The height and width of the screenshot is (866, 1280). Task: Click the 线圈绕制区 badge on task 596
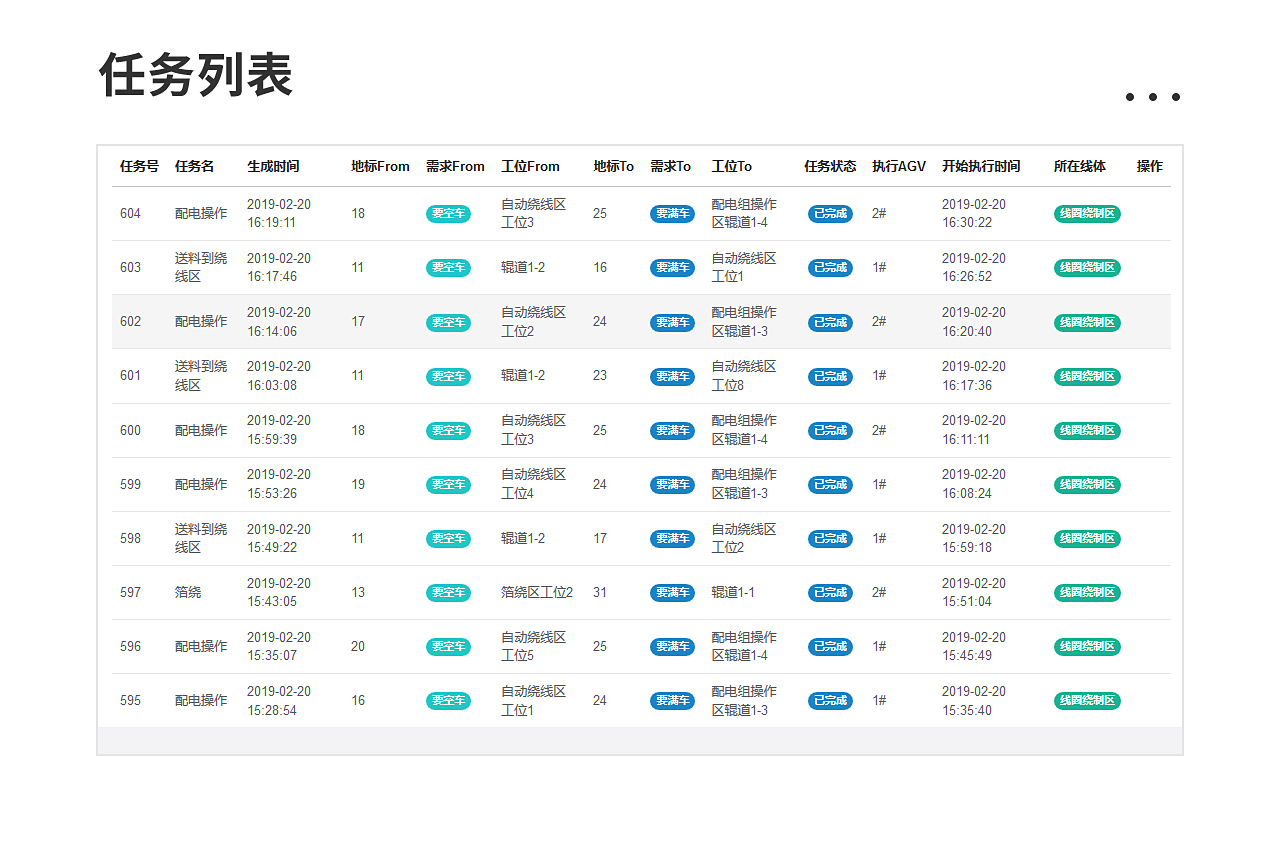pyautogui.click(x=1087, y=646)
